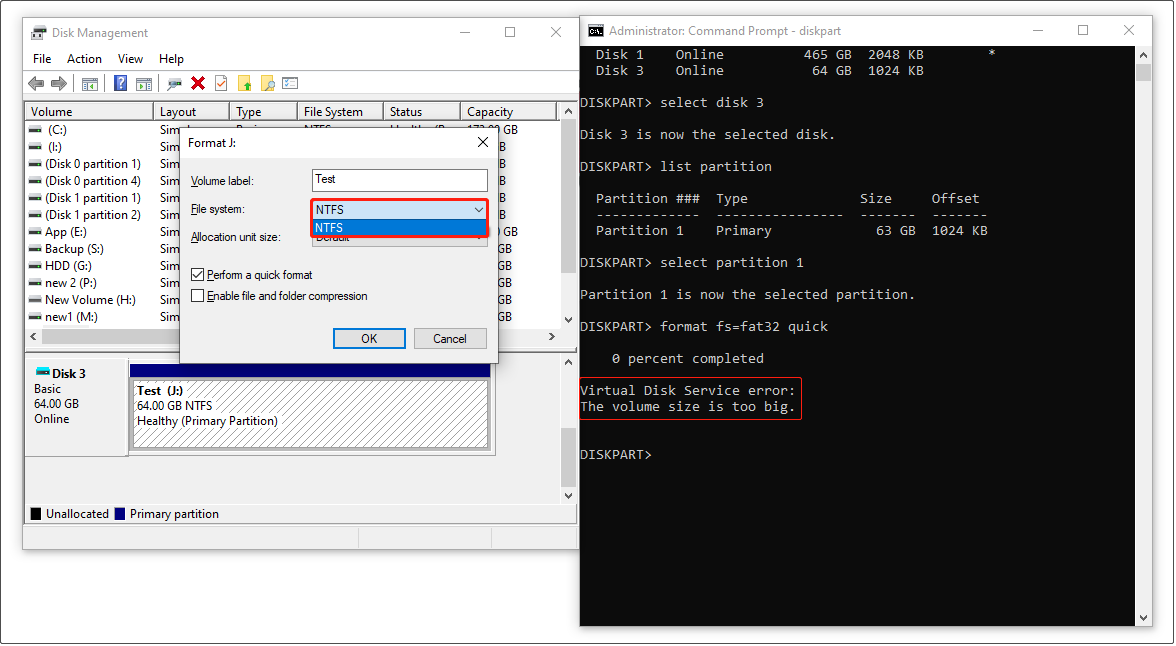Open the File system NTFS dropdown
1176x646 pixels.
click(x=400, y=209)
